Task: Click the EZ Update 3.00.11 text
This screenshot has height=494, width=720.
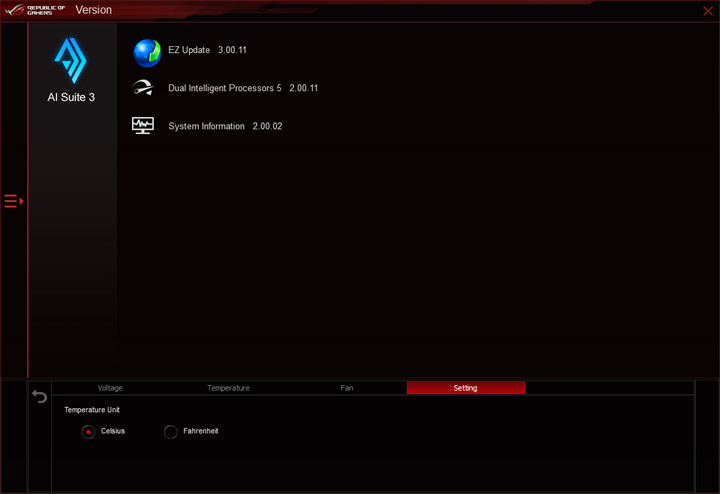Action: [x=207, y=50]
